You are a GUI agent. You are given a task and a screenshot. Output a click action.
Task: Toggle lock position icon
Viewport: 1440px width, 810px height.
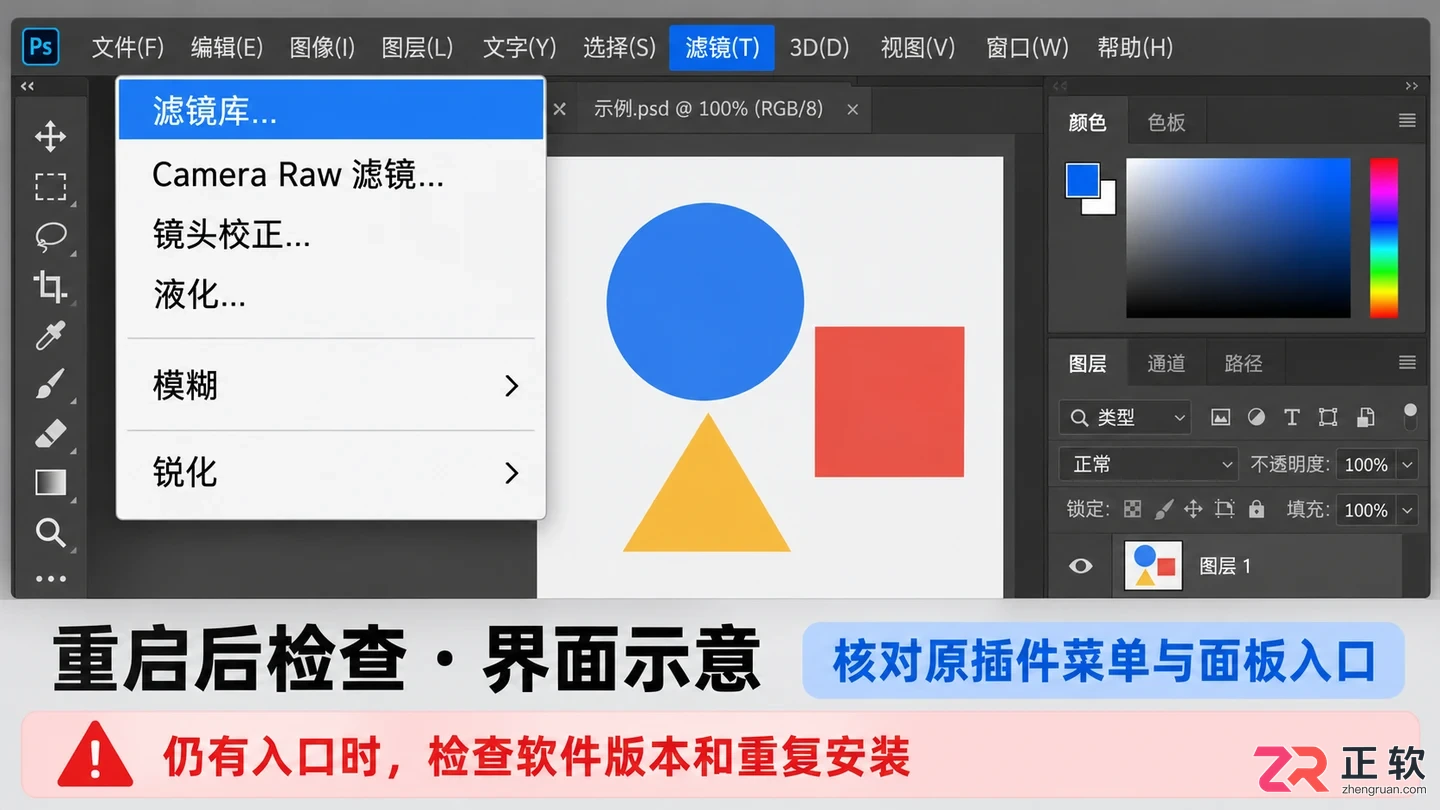[x=1193, y=509]
